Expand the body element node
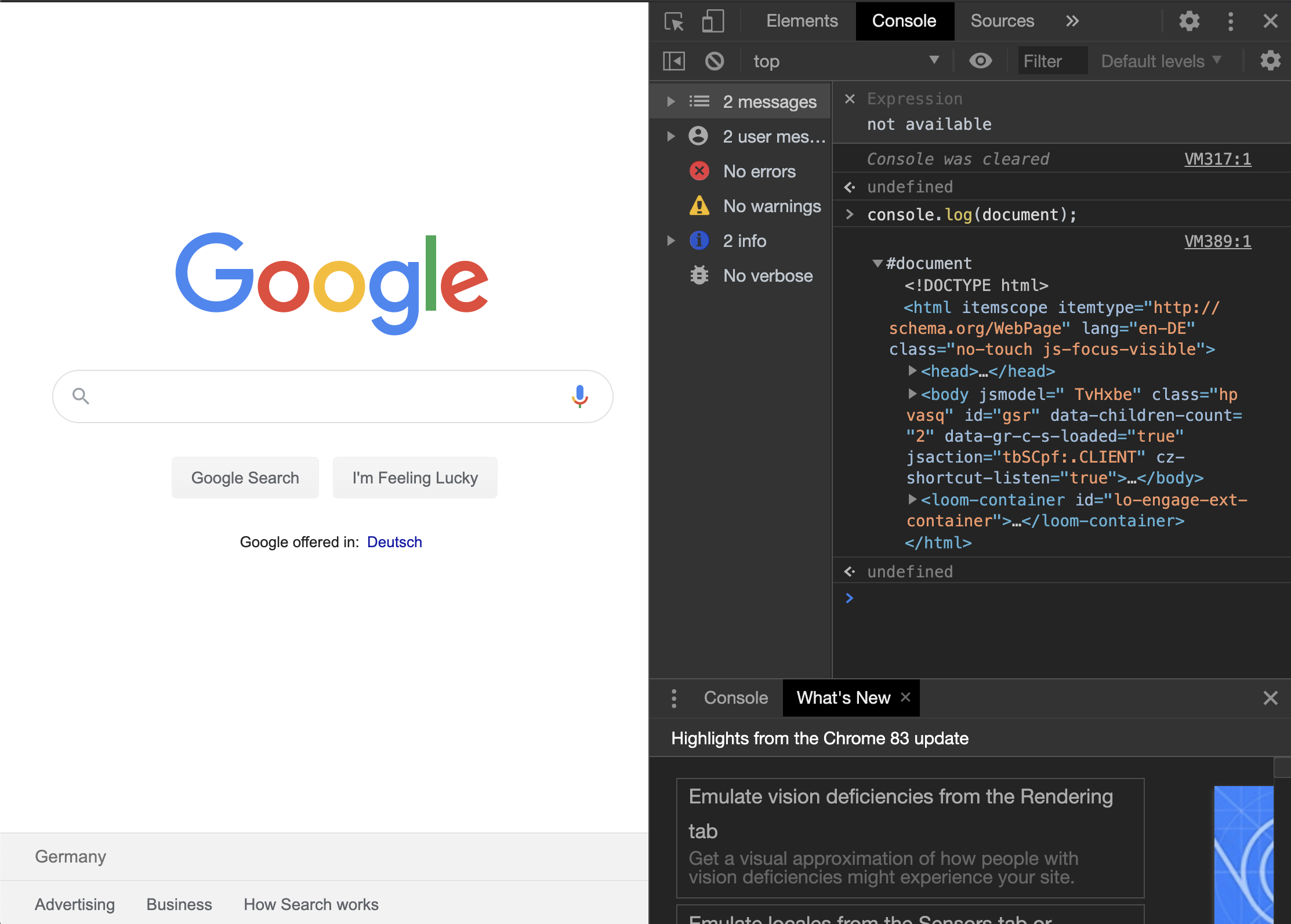The height and width of the screenshot is (924, 1291). pyautogui.click(x=912, y=394)
